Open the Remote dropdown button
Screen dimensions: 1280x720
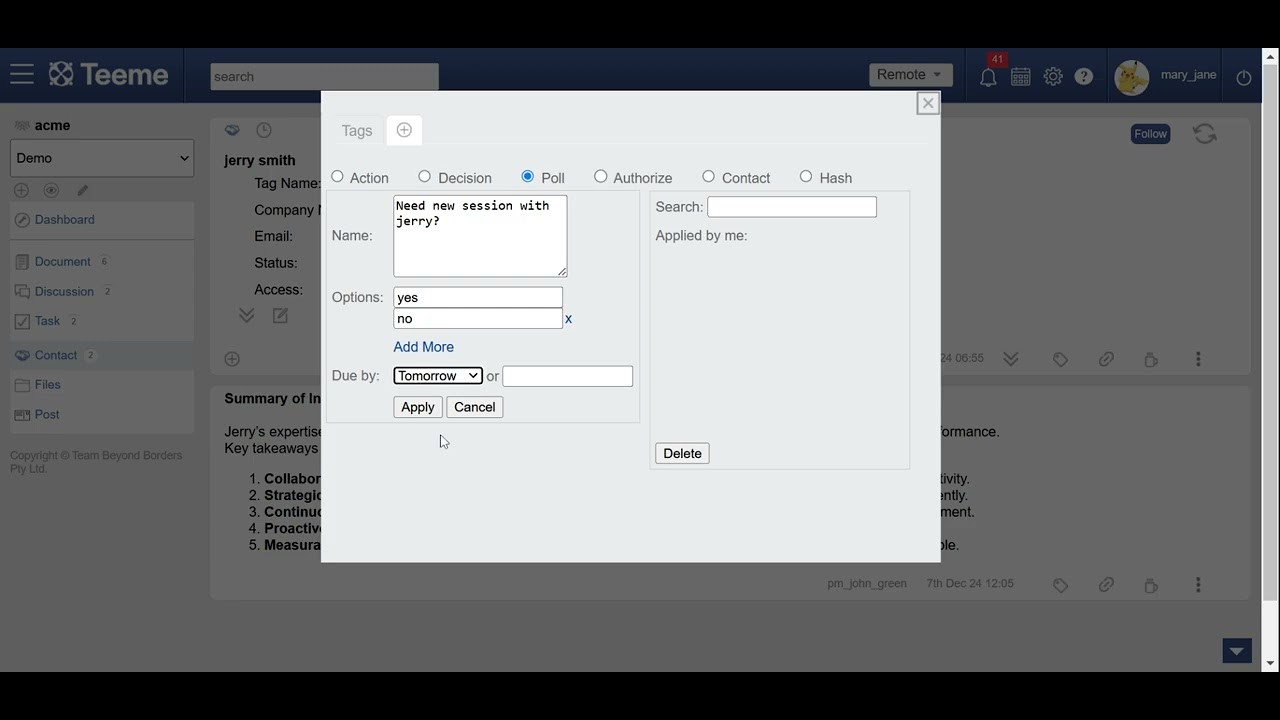[910, 75]
